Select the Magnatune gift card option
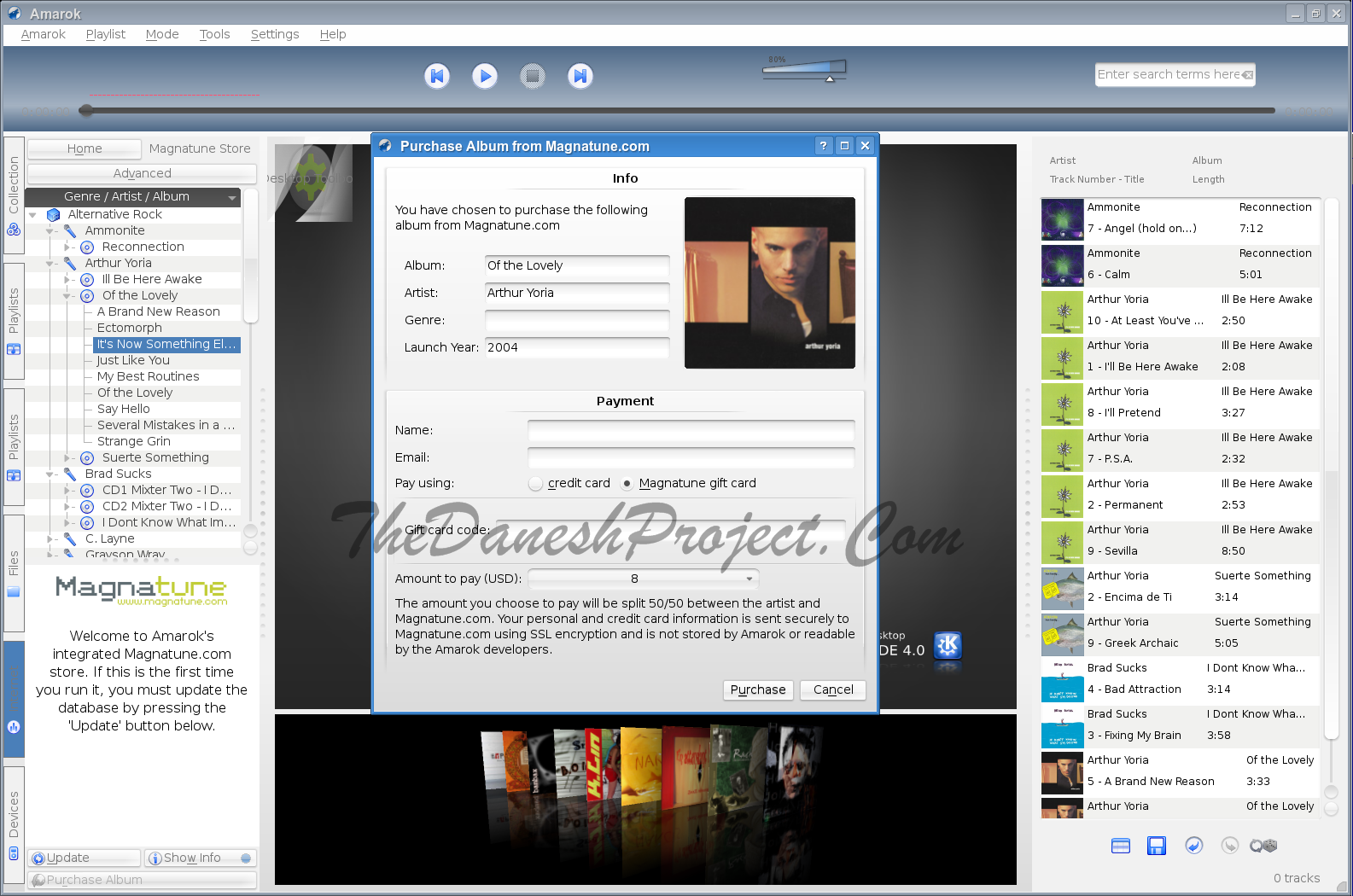Screen dimensions: 1353x896 [627, 484]
